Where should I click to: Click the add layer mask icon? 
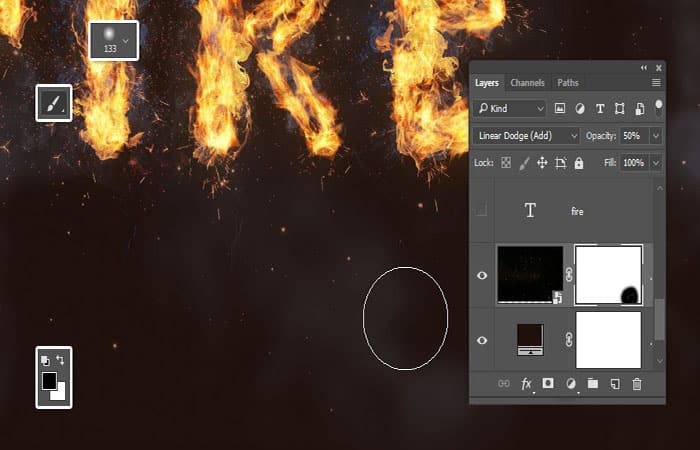coord(548,383)
